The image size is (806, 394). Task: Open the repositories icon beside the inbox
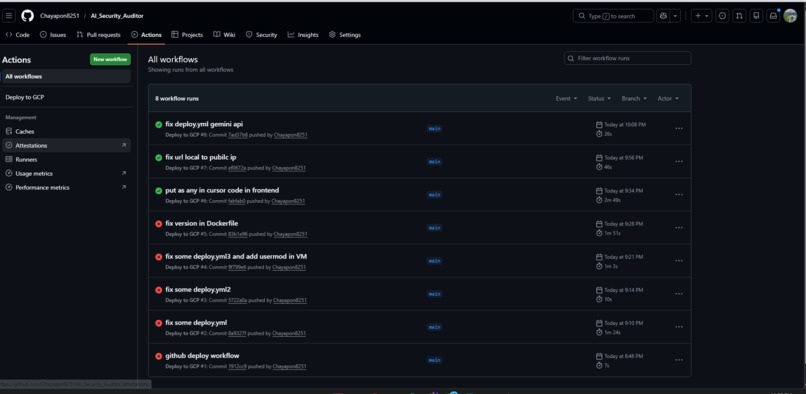click(756, 16)
